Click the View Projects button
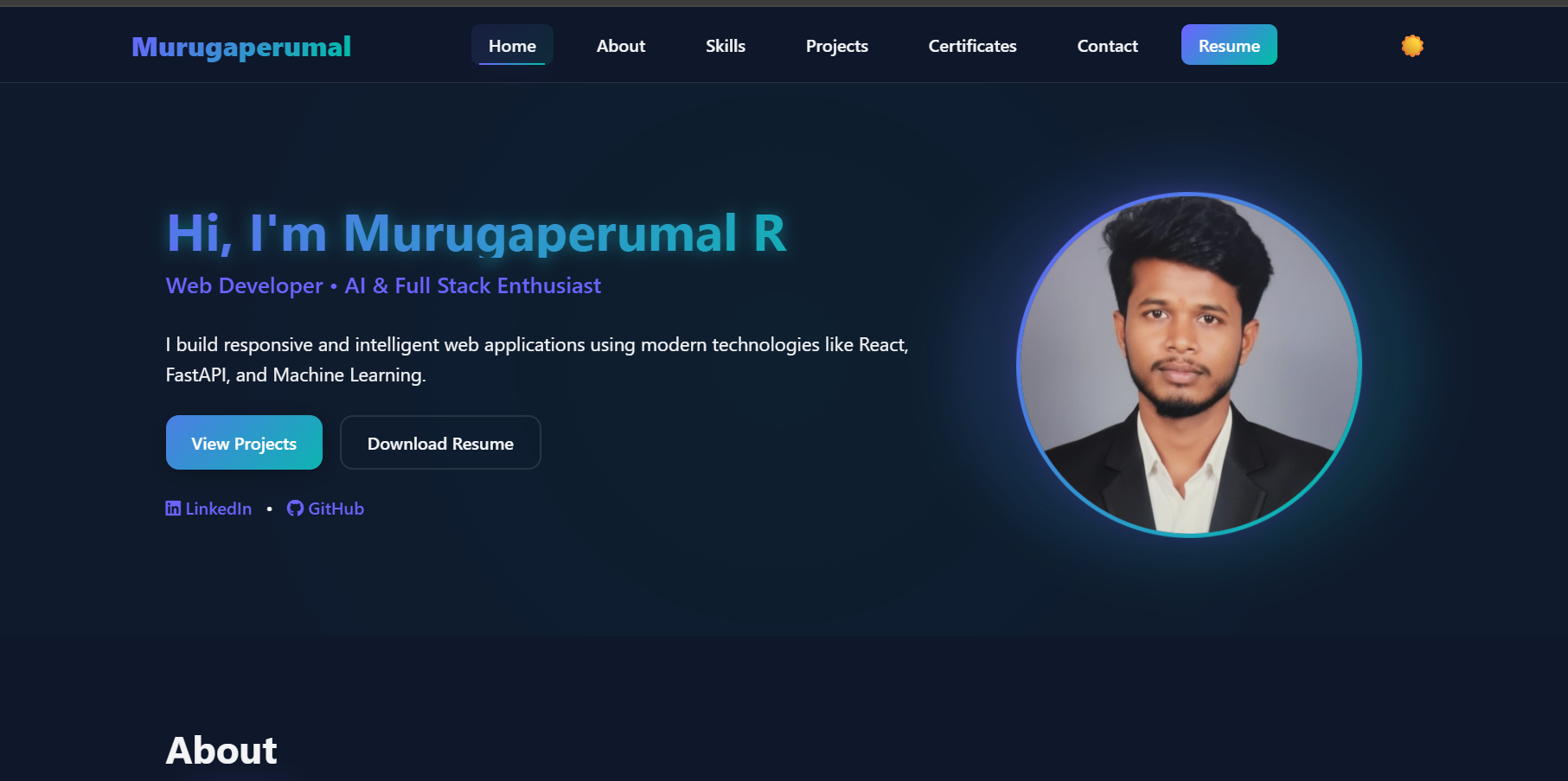The image size is (1568, 781). (x=243, y=443)
